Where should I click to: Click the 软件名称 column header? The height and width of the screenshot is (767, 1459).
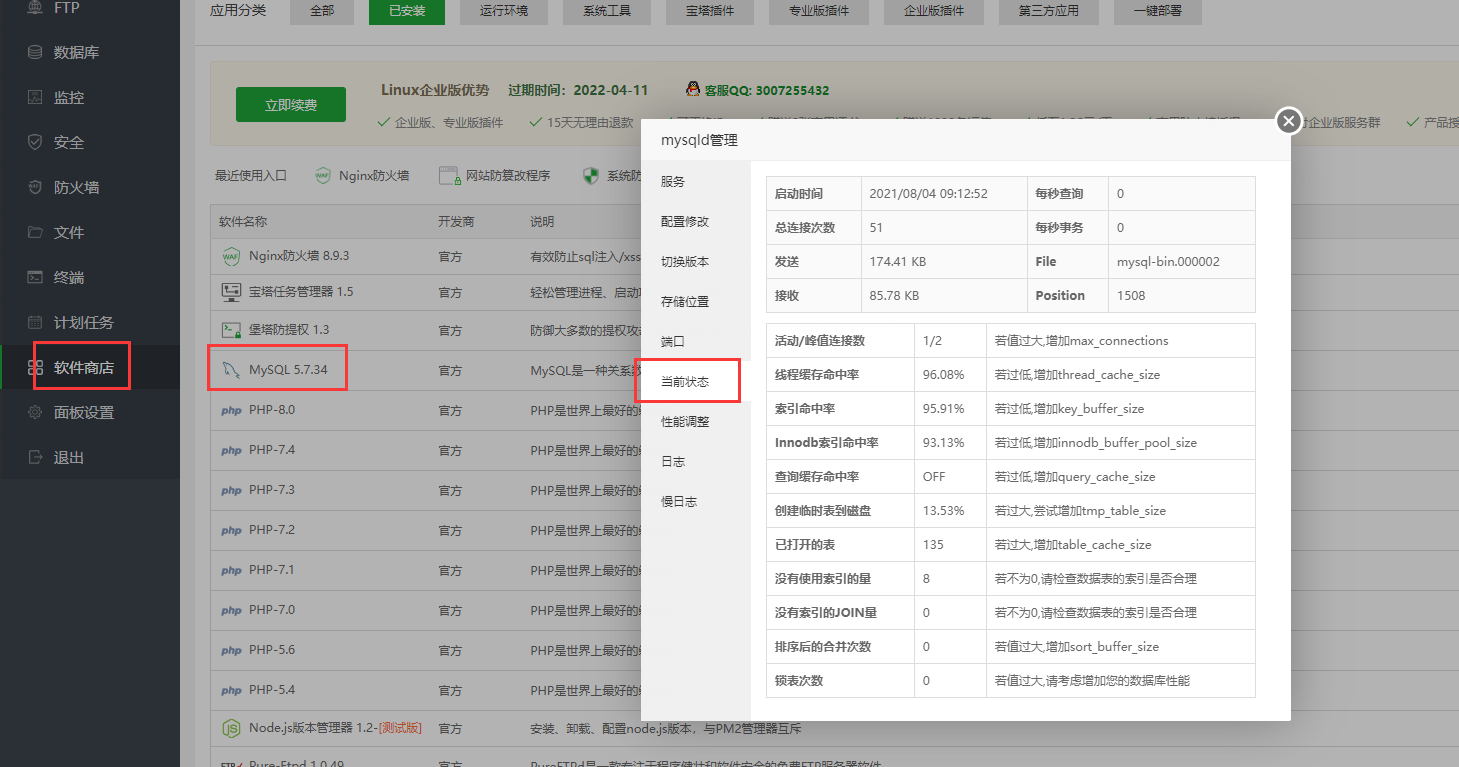pyautogui.click(x=243, y=222)
